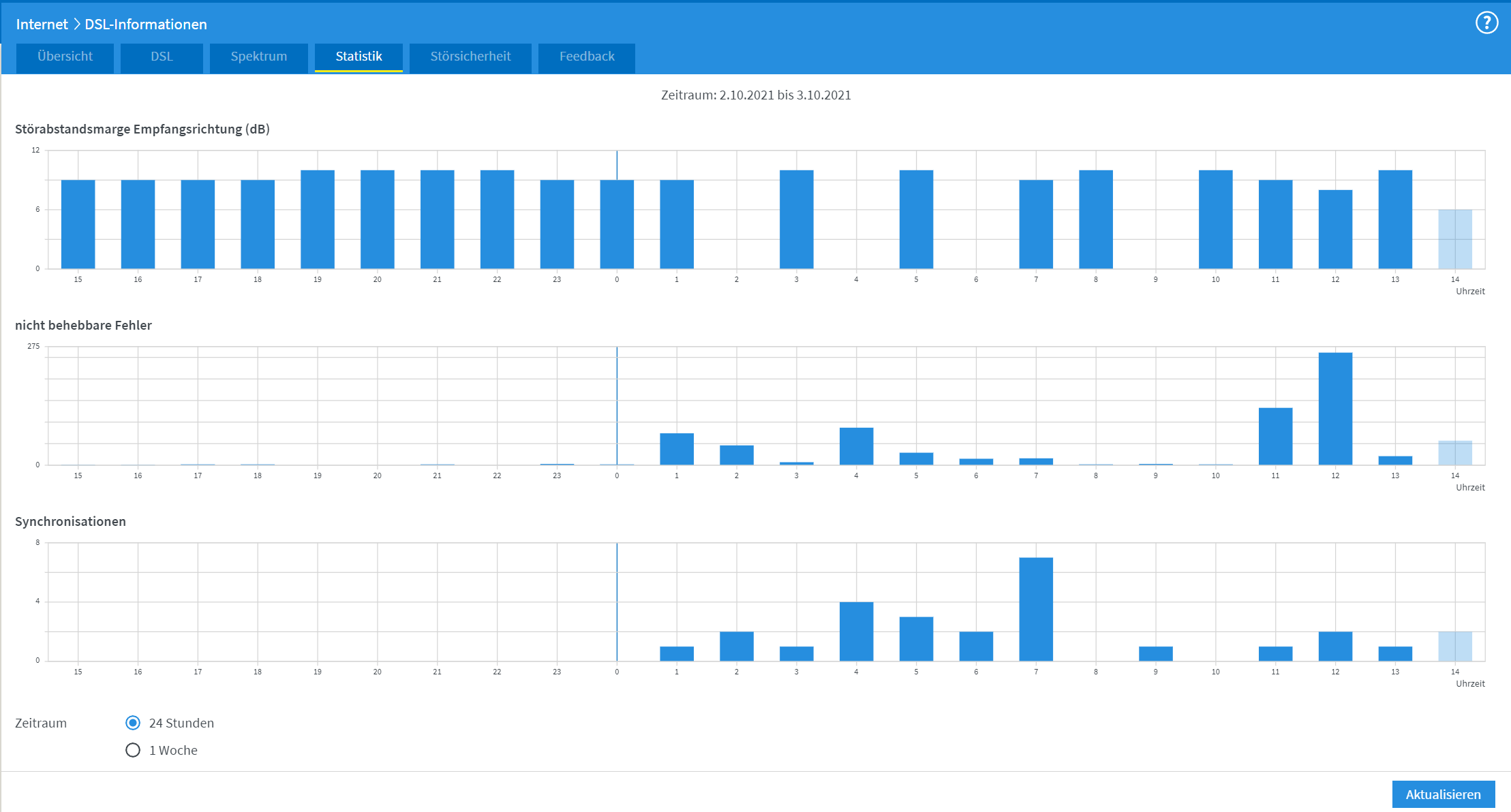This screenshot has height=812, width=1511.
Task: Click the DSL-Informationen breadcrumb title
Action: coord(146,25)
